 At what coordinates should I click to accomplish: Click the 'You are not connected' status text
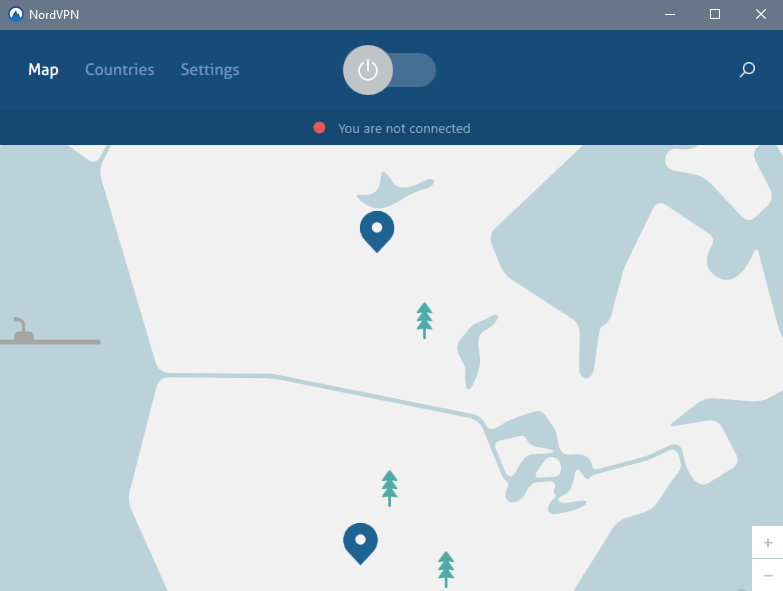pyautogui.click(x=404, y=129)
